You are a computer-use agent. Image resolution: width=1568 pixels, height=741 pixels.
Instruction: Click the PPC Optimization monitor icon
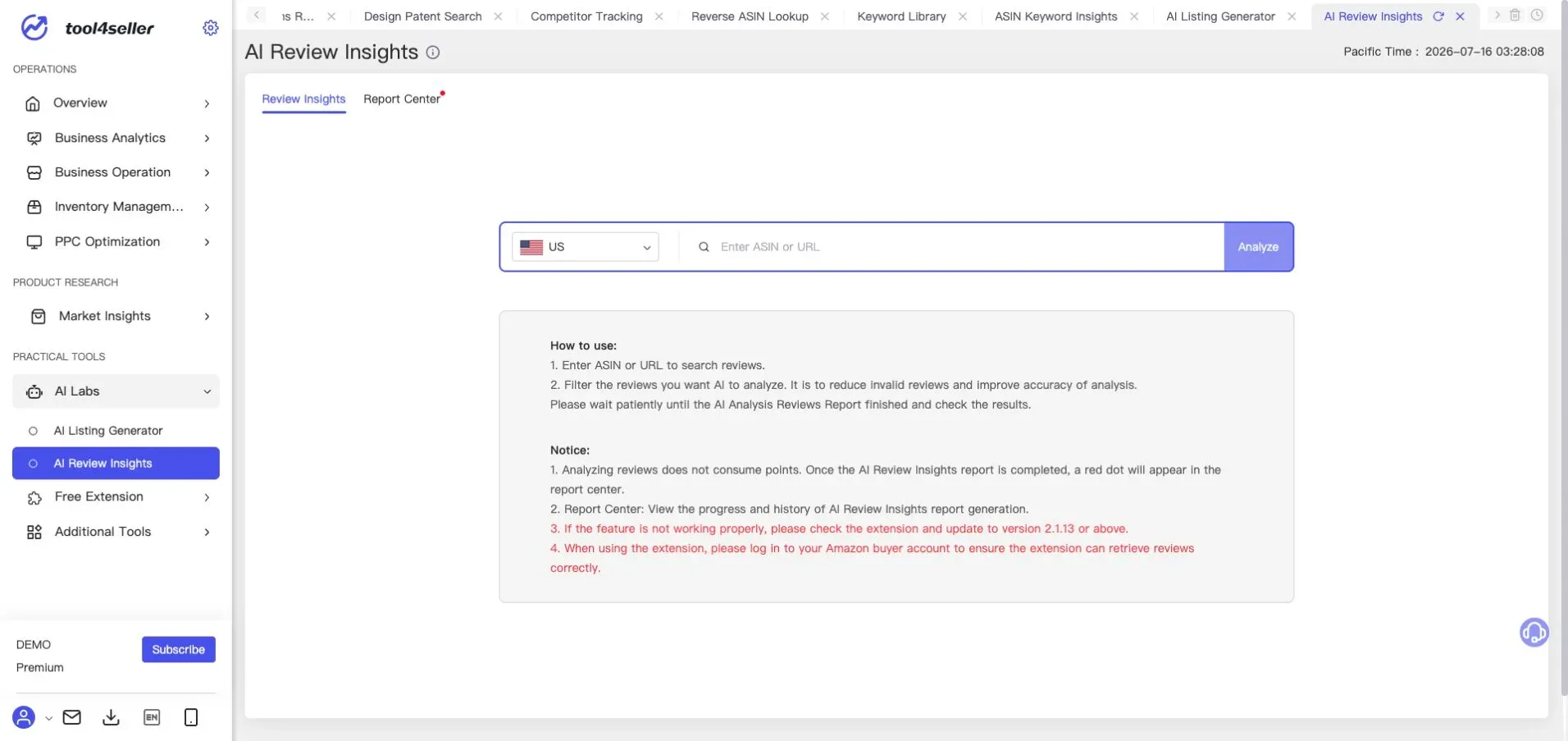[34, 242]
